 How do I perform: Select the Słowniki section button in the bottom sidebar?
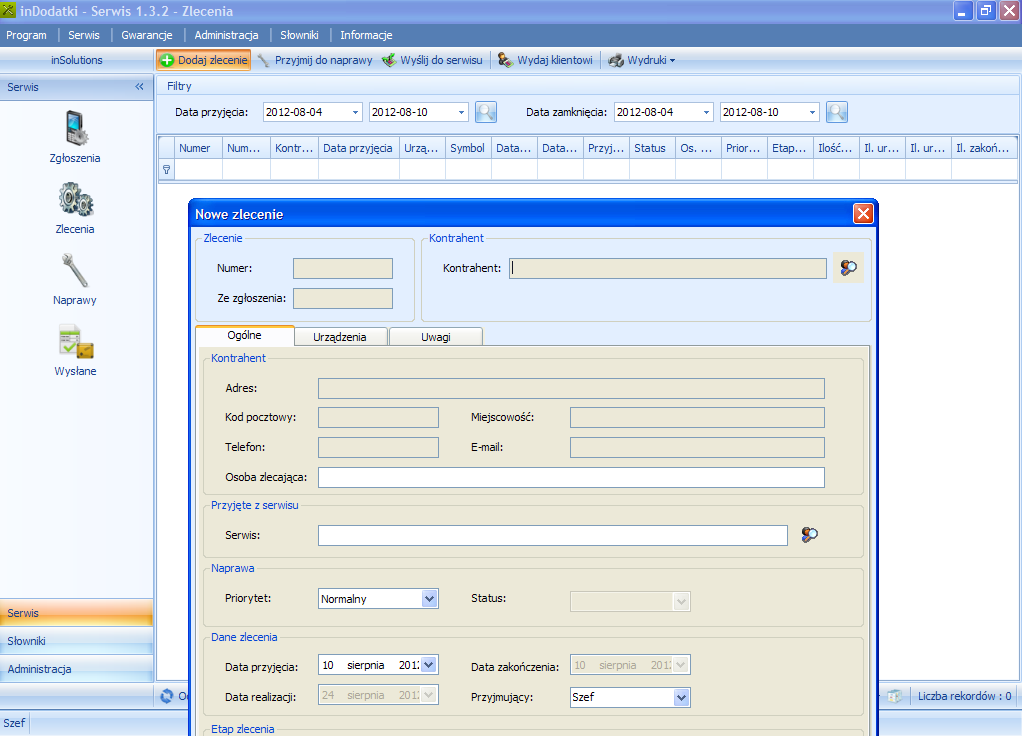coord(76,641)
